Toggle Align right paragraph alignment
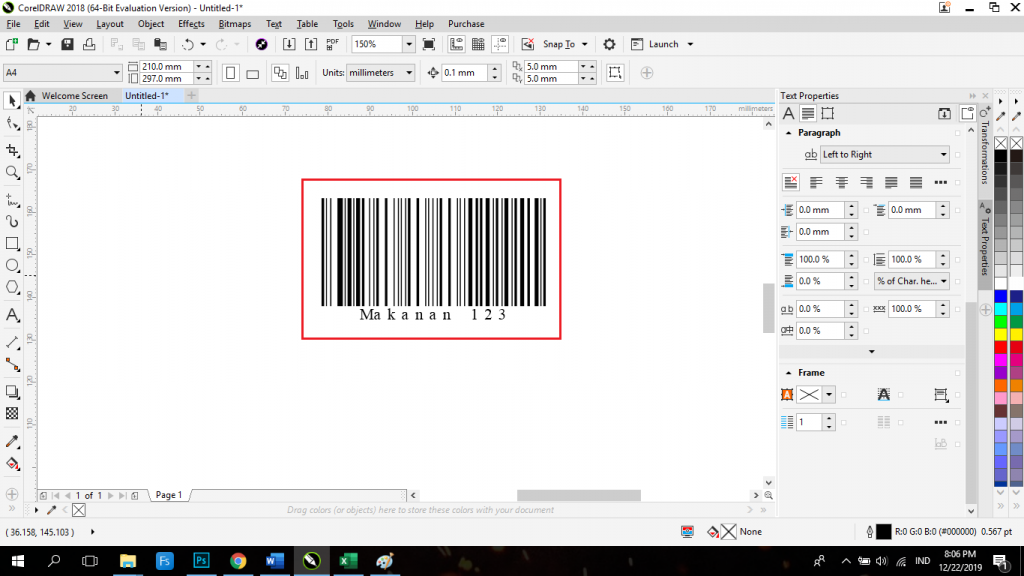 pyautogui.click(x=866, y=182)
